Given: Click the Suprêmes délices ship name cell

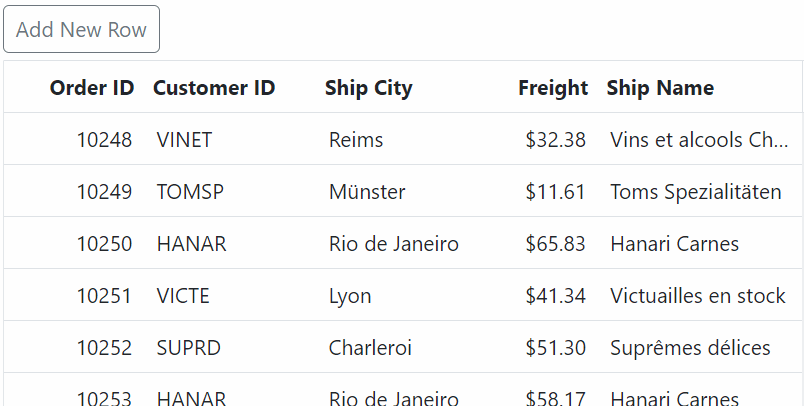Looking at the screenshot, I should coord(690,348).
